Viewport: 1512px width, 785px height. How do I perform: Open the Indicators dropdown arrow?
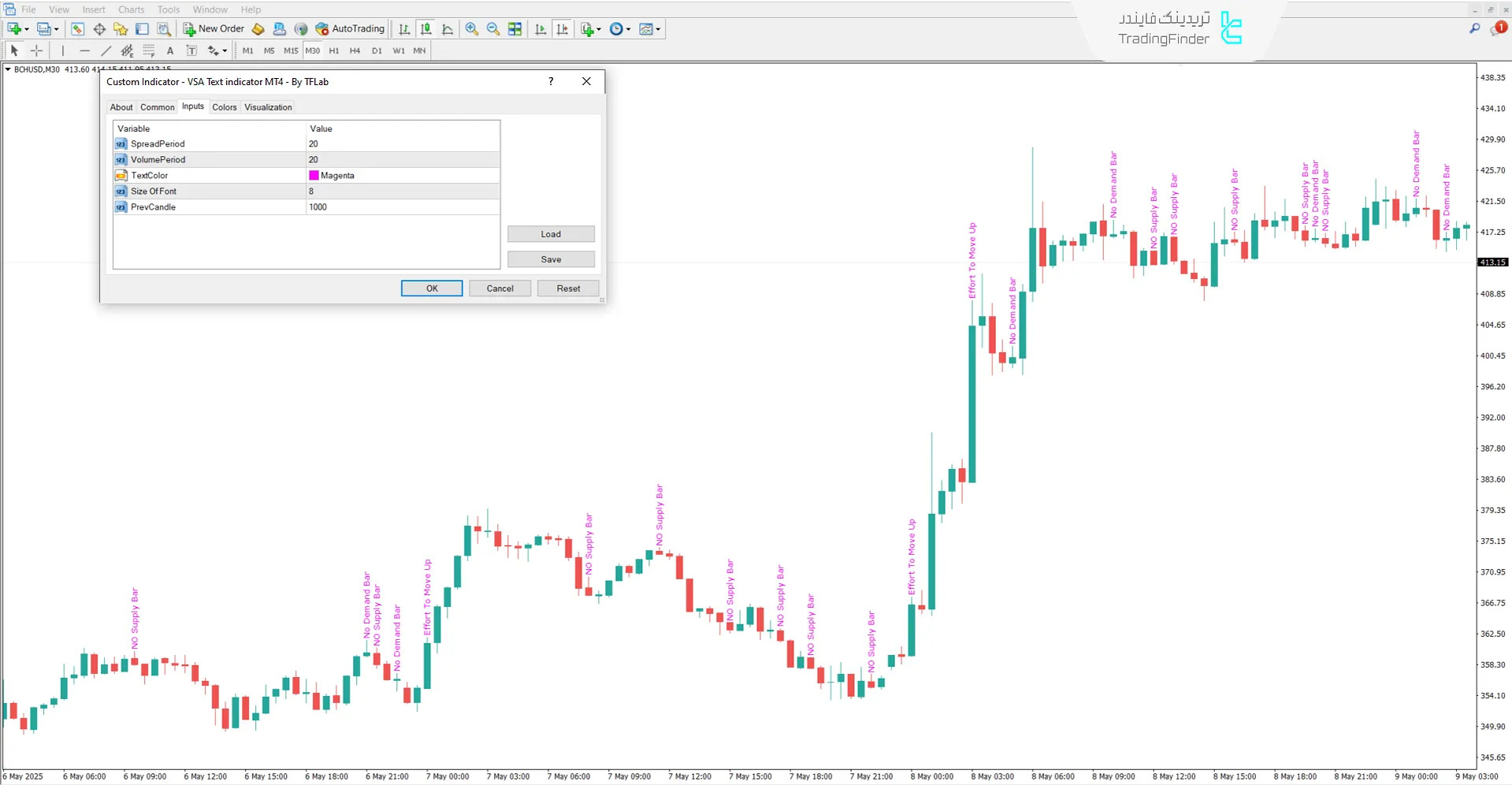pos(597,29)
